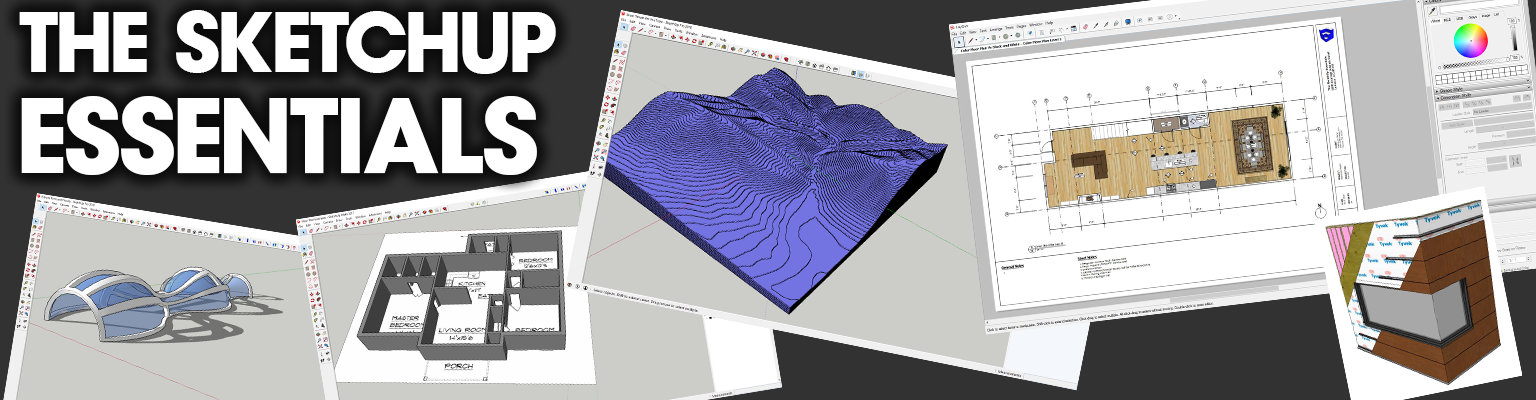Switch to the Grays tab in Colors panel
Image resolution: width=1536 pixels, height=400 pixels.
(x=1472, y=17)
